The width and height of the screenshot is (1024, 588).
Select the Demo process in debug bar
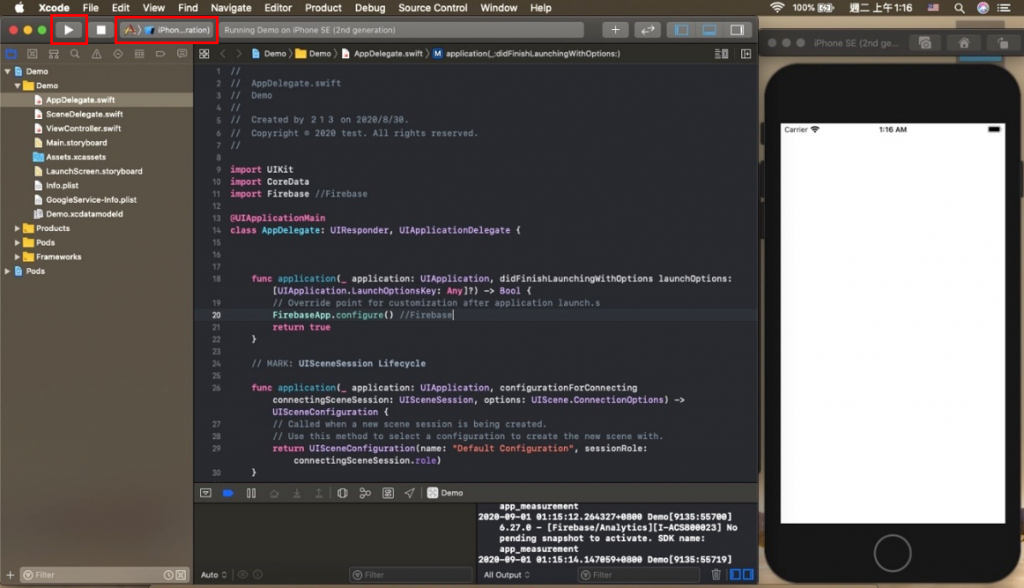click(x=445, y=493)
